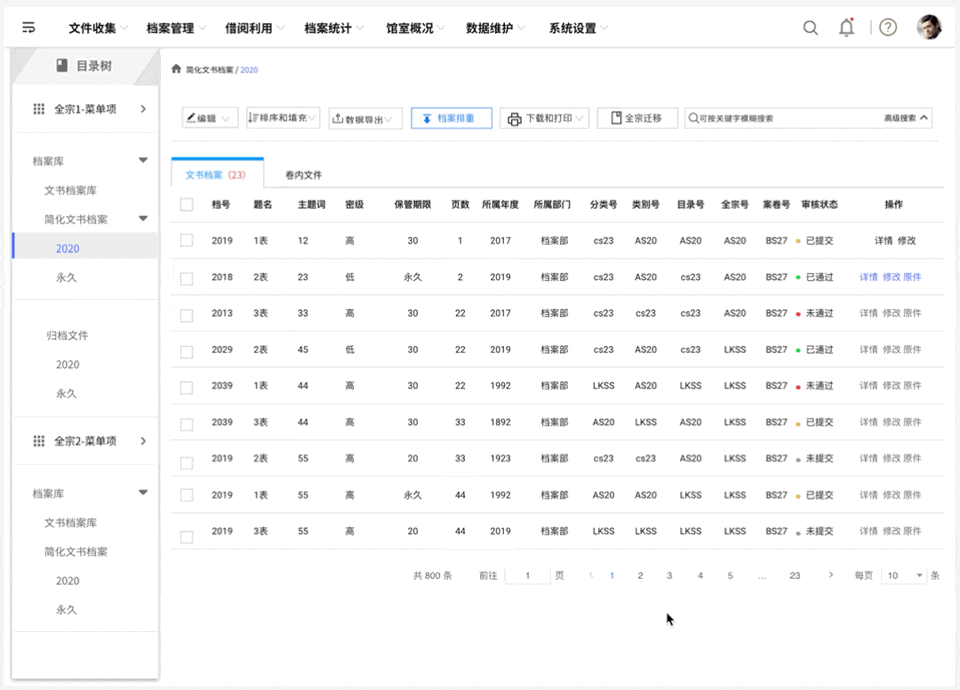The image size is (960, 690).
Task: Open the global search magnifier icon
Action: point(810,27)
